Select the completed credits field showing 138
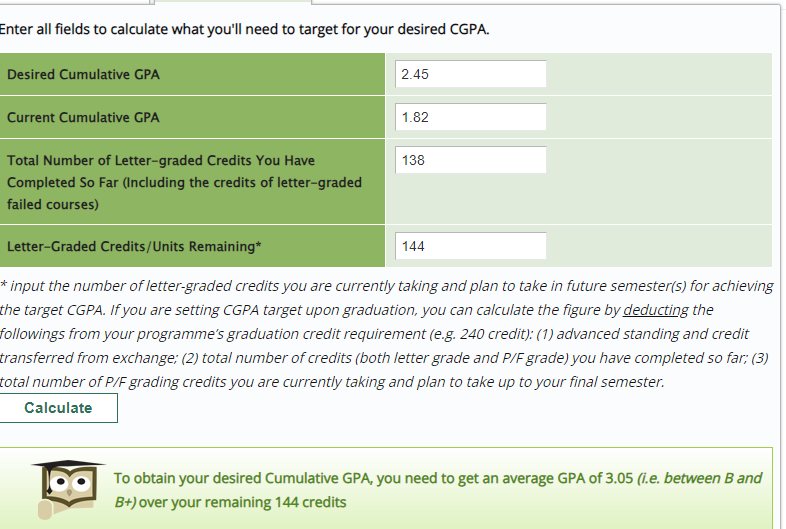Viewport: 786px width, 529px height. 471,160
